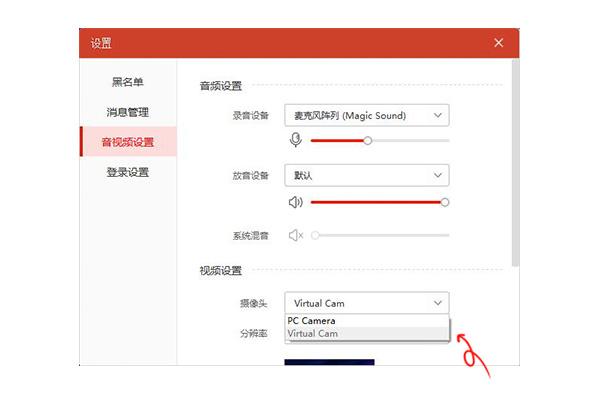This screenshot has height=403, width=600.
Task: Click the system mix slider handle
Action: (x=315, y=235)
